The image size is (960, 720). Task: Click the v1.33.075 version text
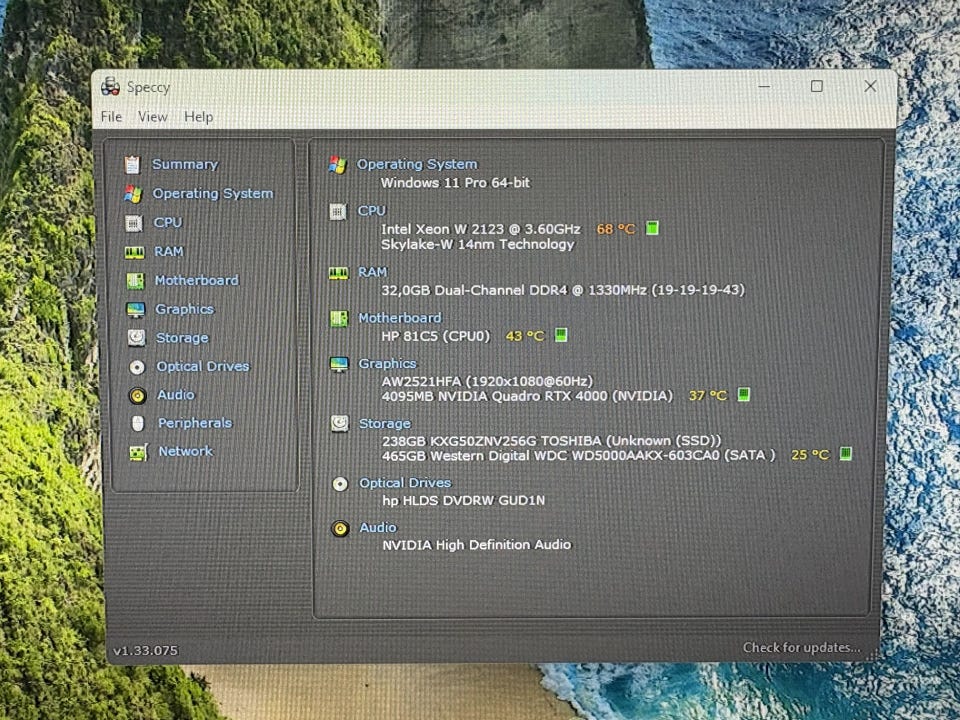tap(146, 650)
